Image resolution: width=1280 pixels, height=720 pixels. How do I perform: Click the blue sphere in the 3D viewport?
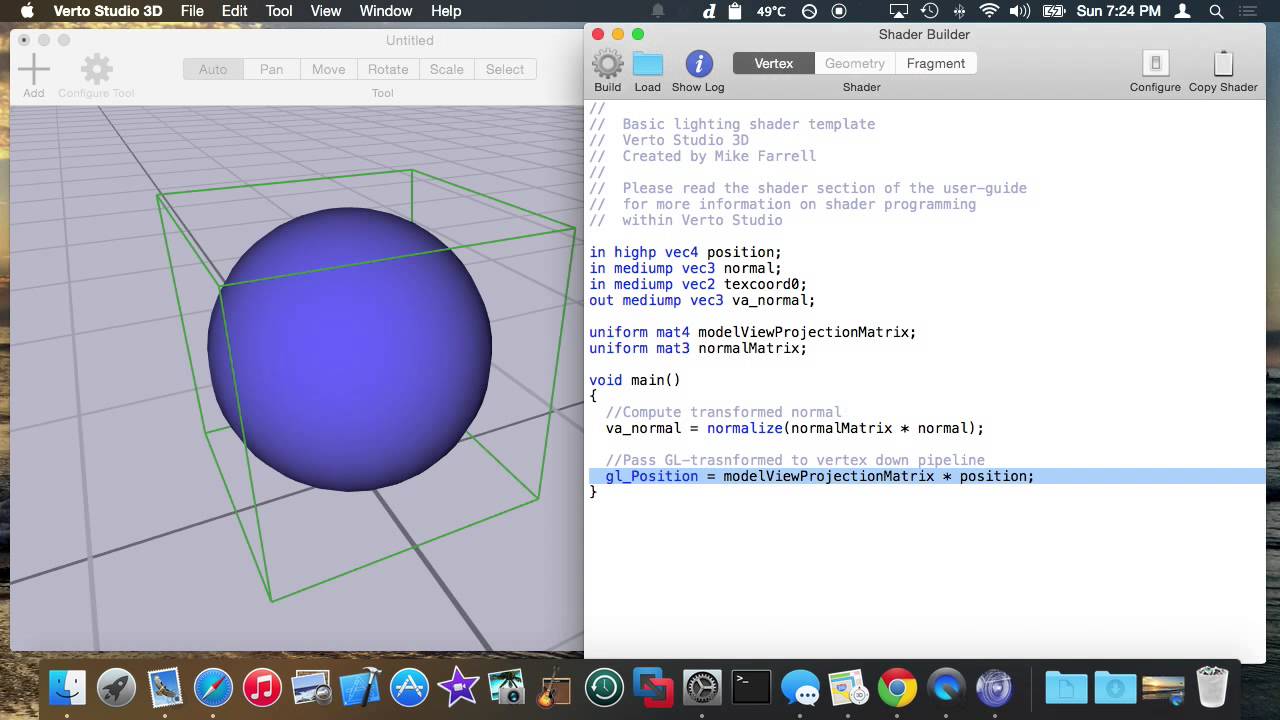pos(350,349)
